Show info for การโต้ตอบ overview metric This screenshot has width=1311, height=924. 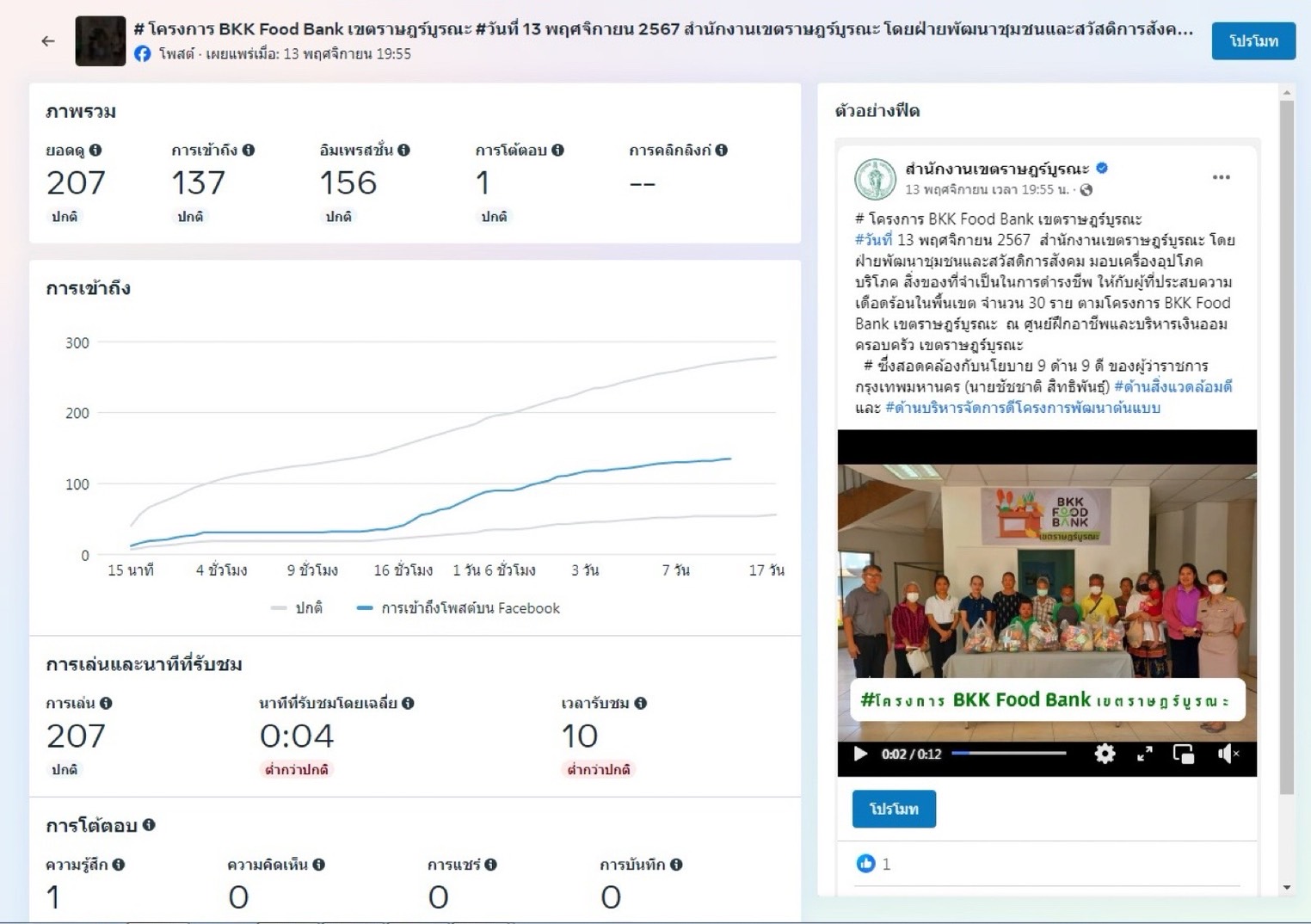pyautogui.click(x=557, y=150)
